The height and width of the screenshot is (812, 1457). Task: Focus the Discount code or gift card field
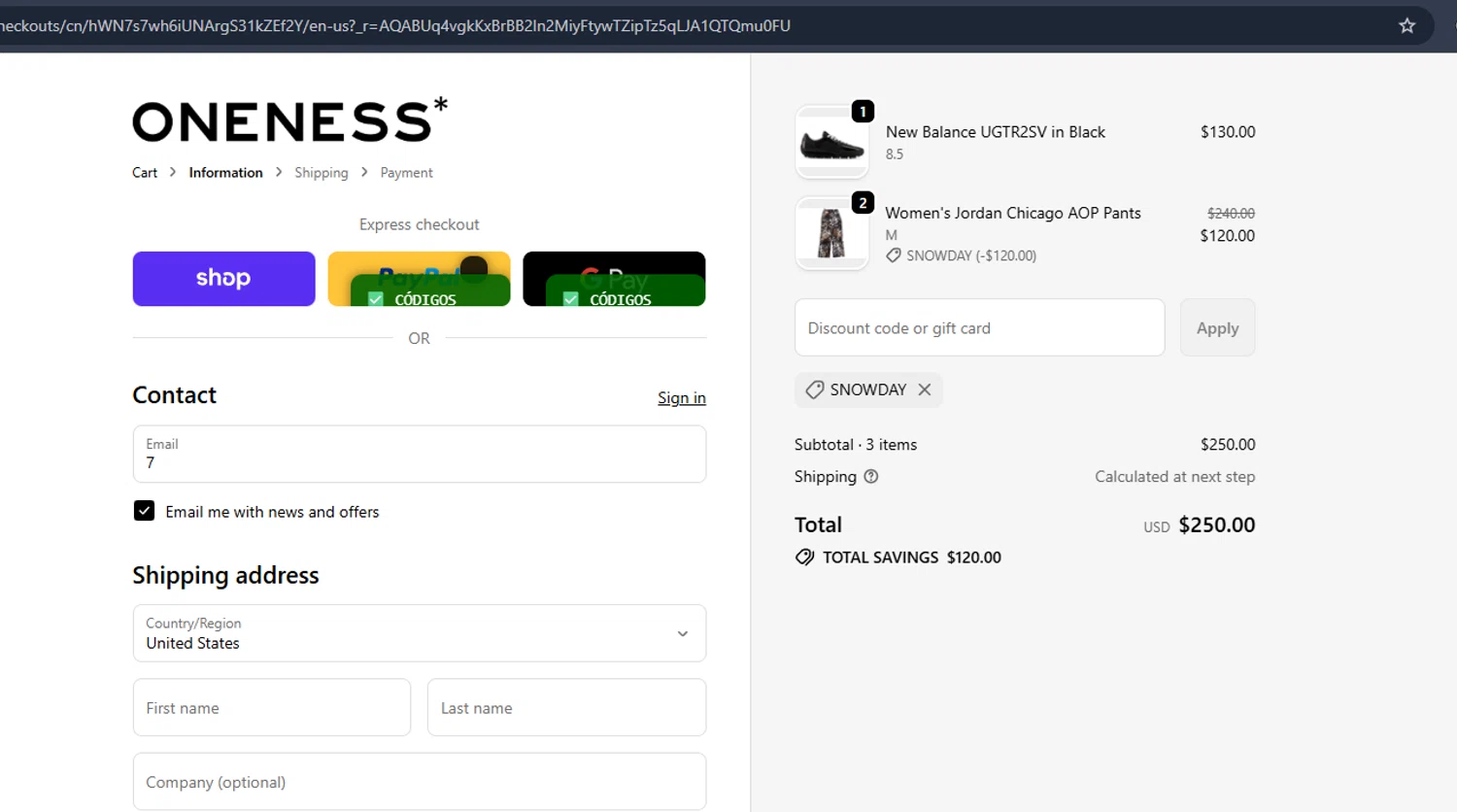pos(979,328)
